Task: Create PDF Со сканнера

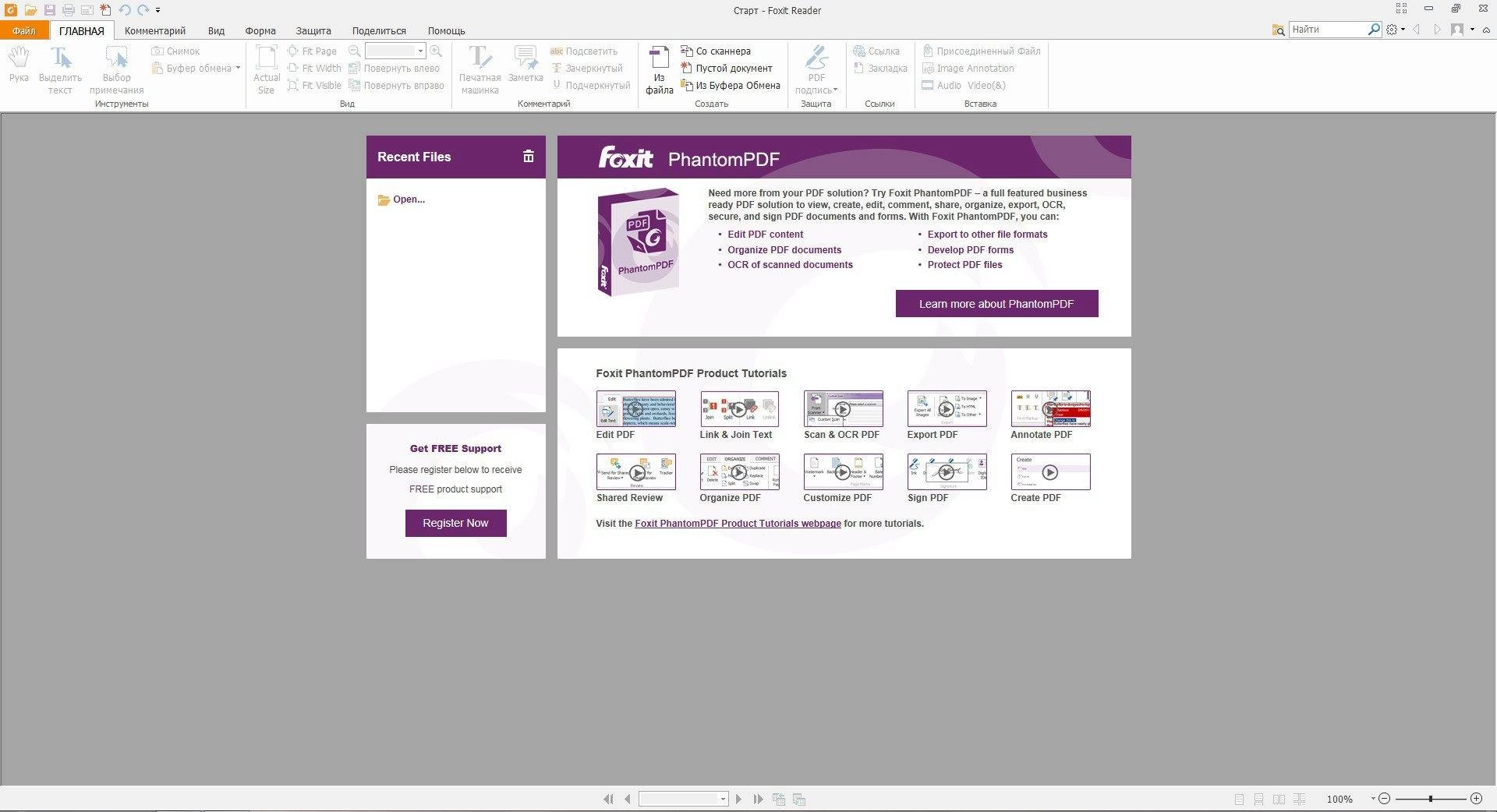Action: [716, 51]
